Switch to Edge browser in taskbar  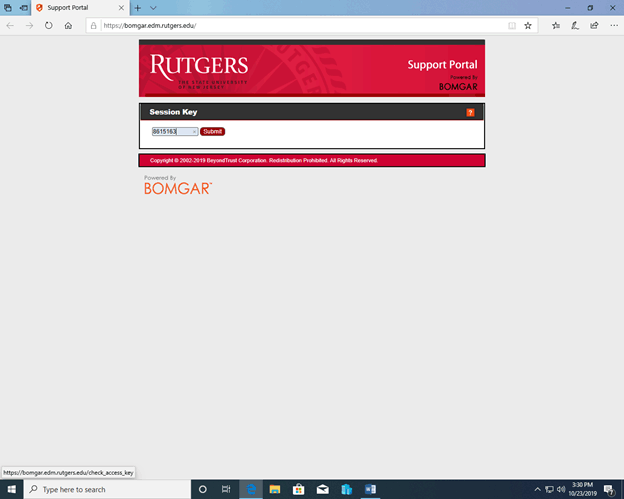[251, 489]
